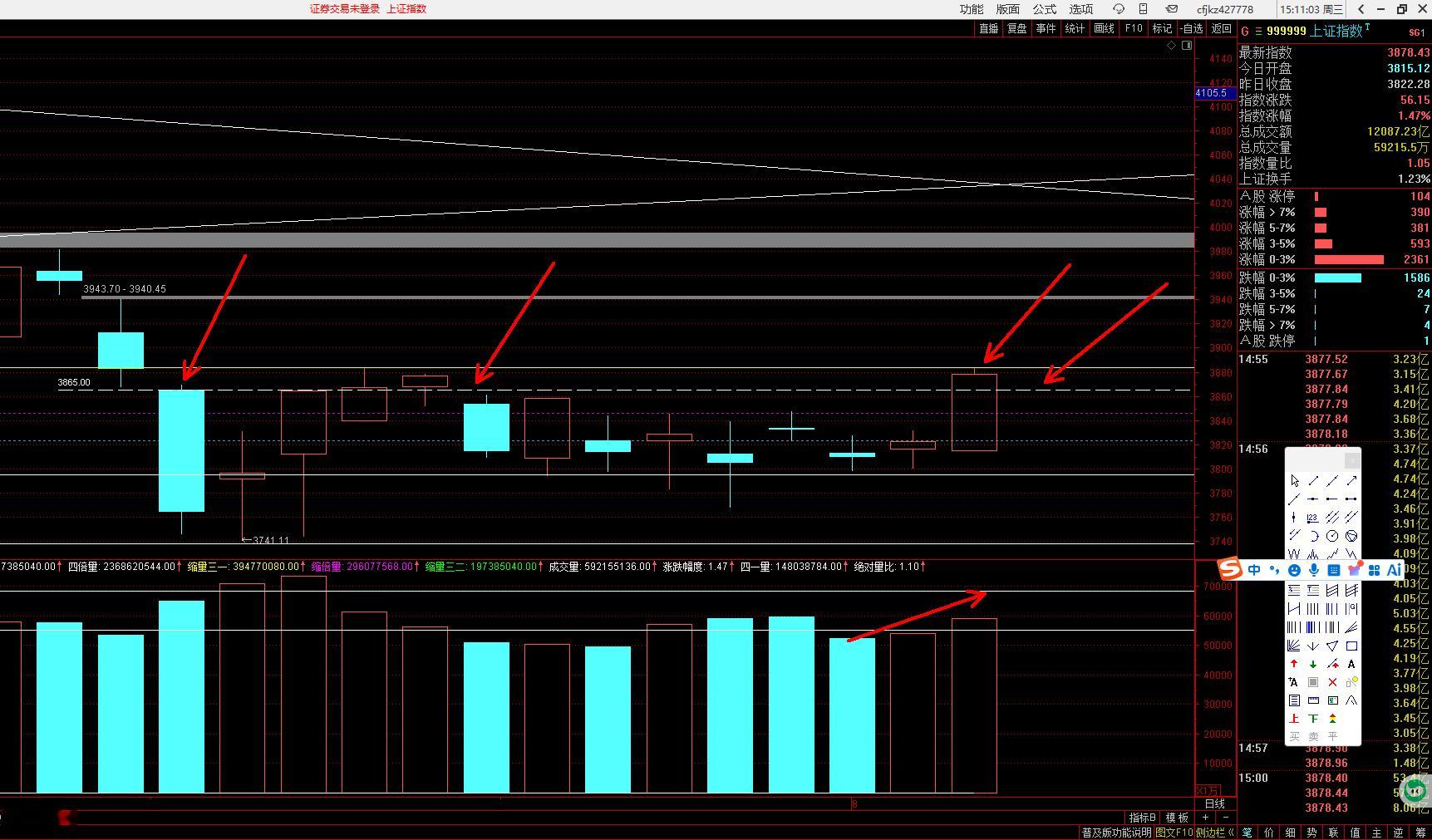Open the Sogou emoji smiley panel
This screenshot has width=1432, height=840.
coord(1294,570)
